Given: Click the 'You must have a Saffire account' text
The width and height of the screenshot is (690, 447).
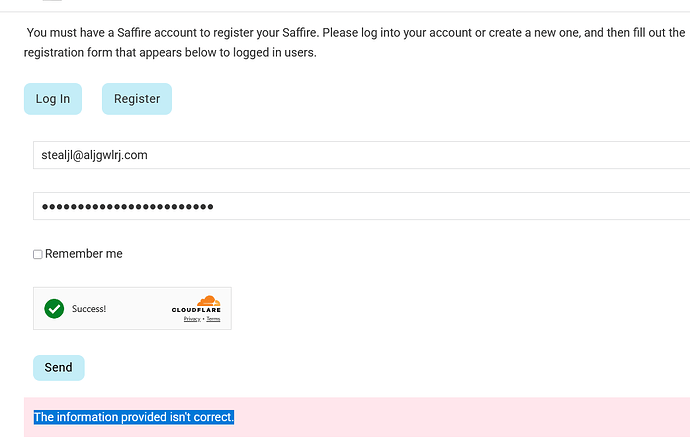Looking at the screenshot, I should pos(130,33).
